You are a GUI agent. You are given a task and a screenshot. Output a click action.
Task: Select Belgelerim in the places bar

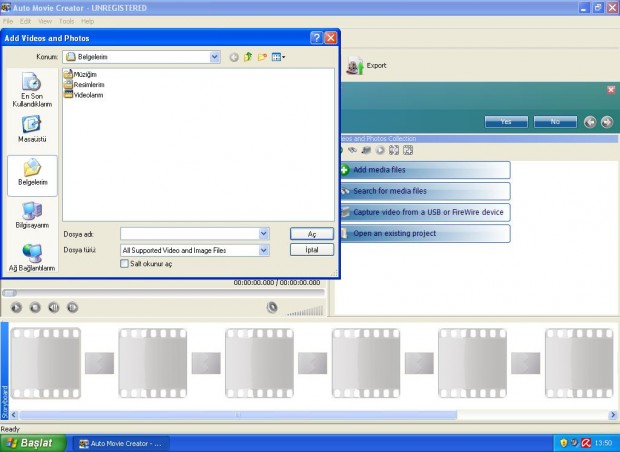point(32,176)
